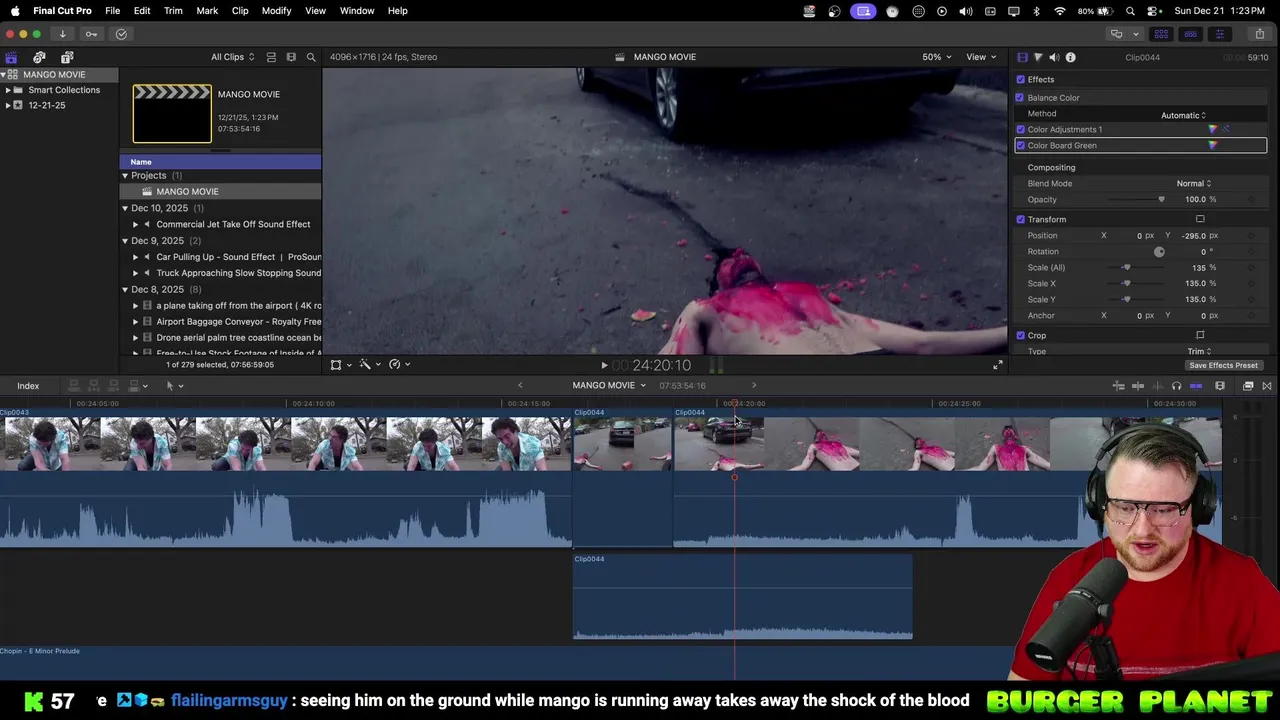Activate Transform onscreen controls icon
The width and height of the screenshot is (1280, 720).
point(1200,219)
